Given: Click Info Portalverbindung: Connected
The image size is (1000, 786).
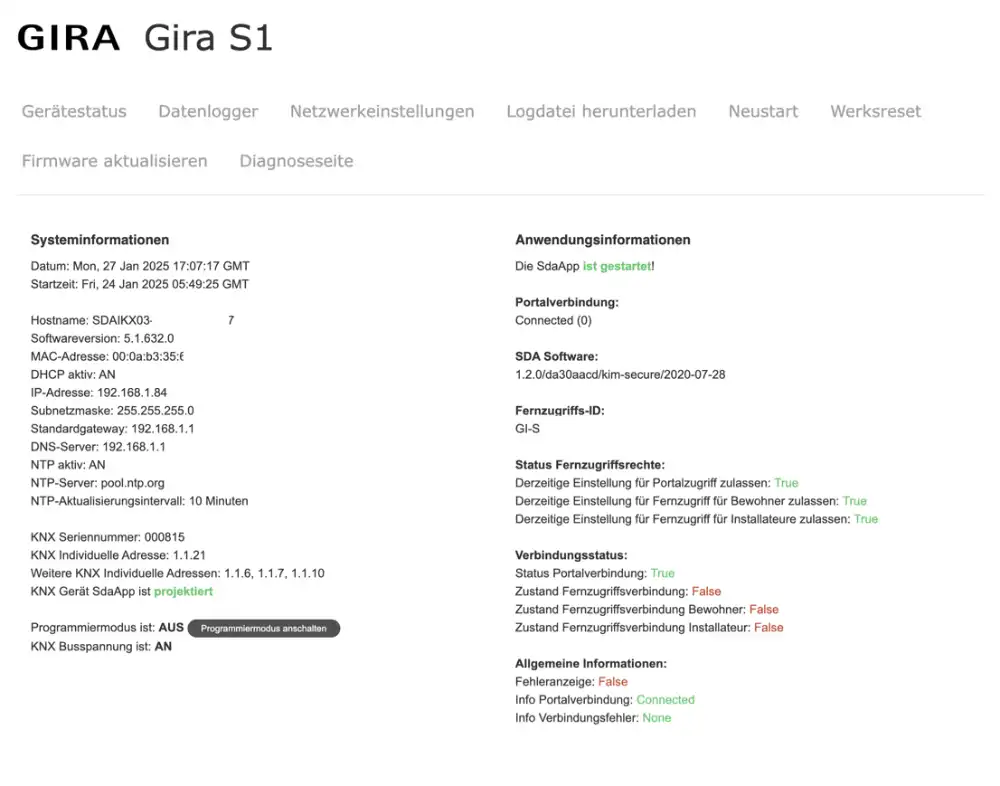Looking at the screenshot, I should click(x=605, y=700).
